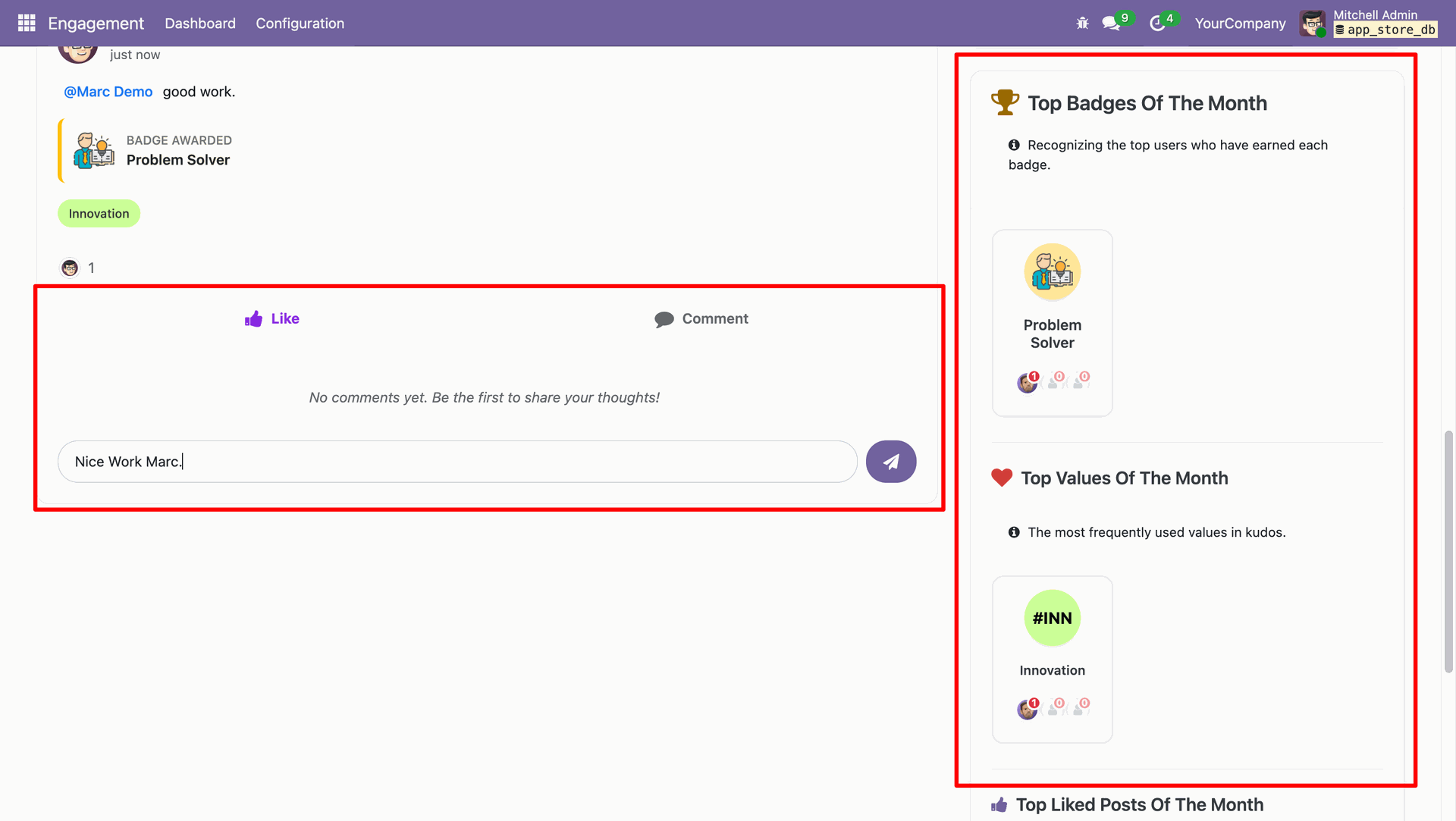1456x821 pixels.
Task: Open the Dashboard menu
Action: pos(200,24)
